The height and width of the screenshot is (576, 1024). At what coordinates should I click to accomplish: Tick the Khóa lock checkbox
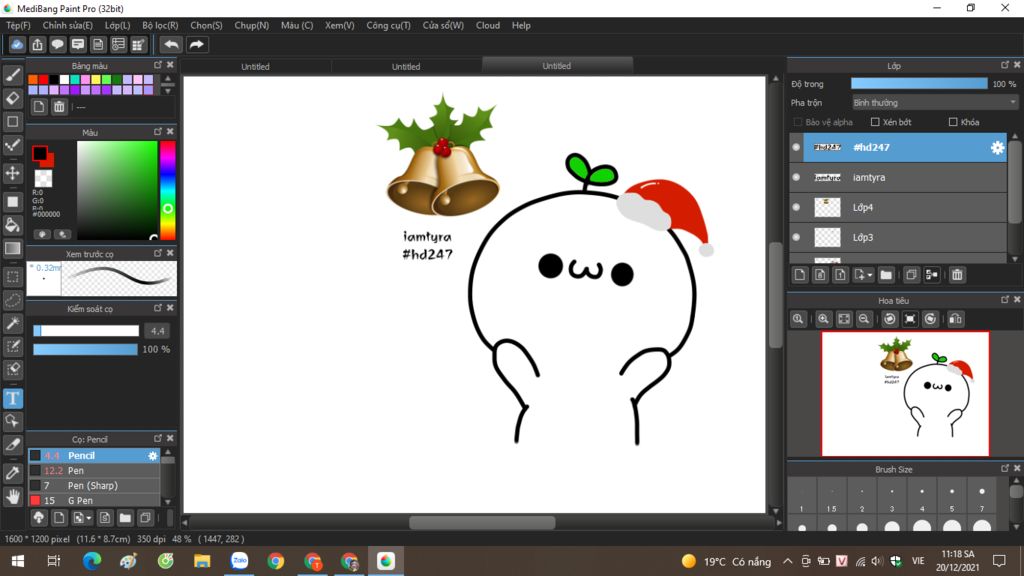pos(953,122)
